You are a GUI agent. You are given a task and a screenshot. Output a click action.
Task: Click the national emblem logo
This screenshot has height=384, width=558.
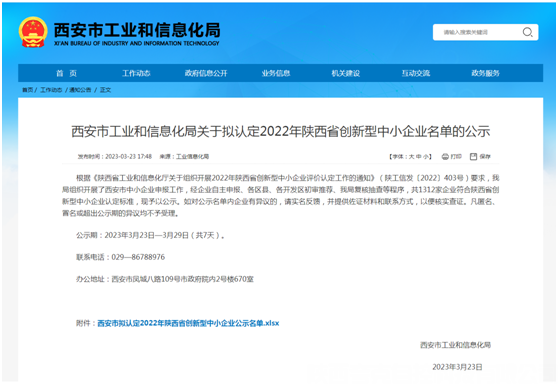pos(33,32)
